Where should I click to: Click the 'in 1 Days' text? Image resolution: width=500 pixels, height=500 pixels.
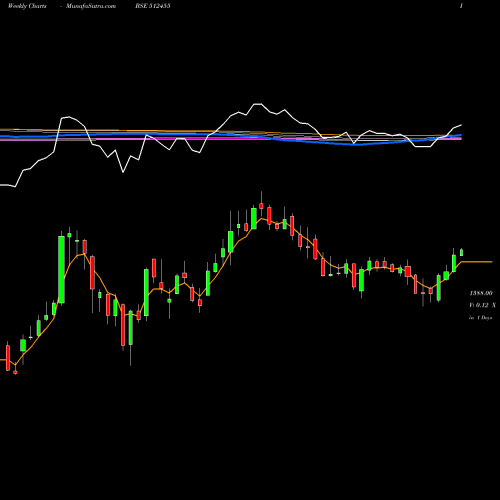coord(480,318)
